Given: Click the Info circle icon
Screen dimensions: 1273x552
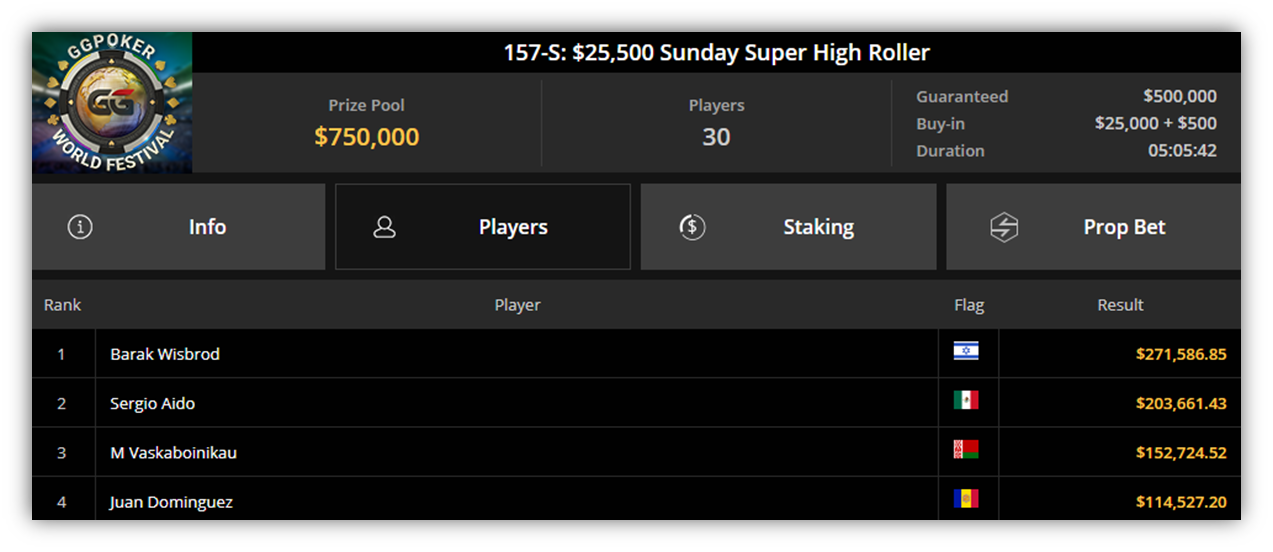Looking at the screenshot, I should [x=80, y=227].
